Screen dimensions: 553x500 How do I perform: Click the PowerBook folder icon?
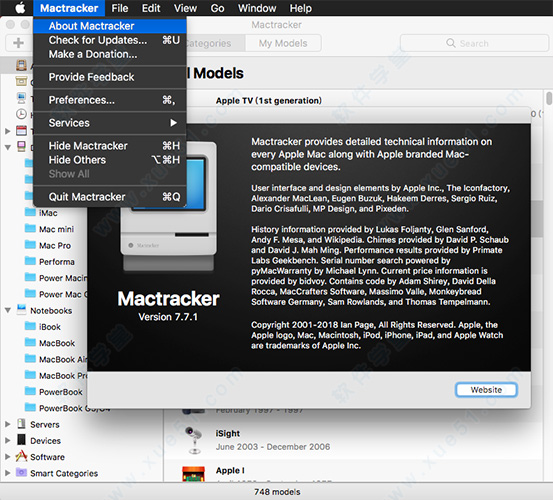30,391
